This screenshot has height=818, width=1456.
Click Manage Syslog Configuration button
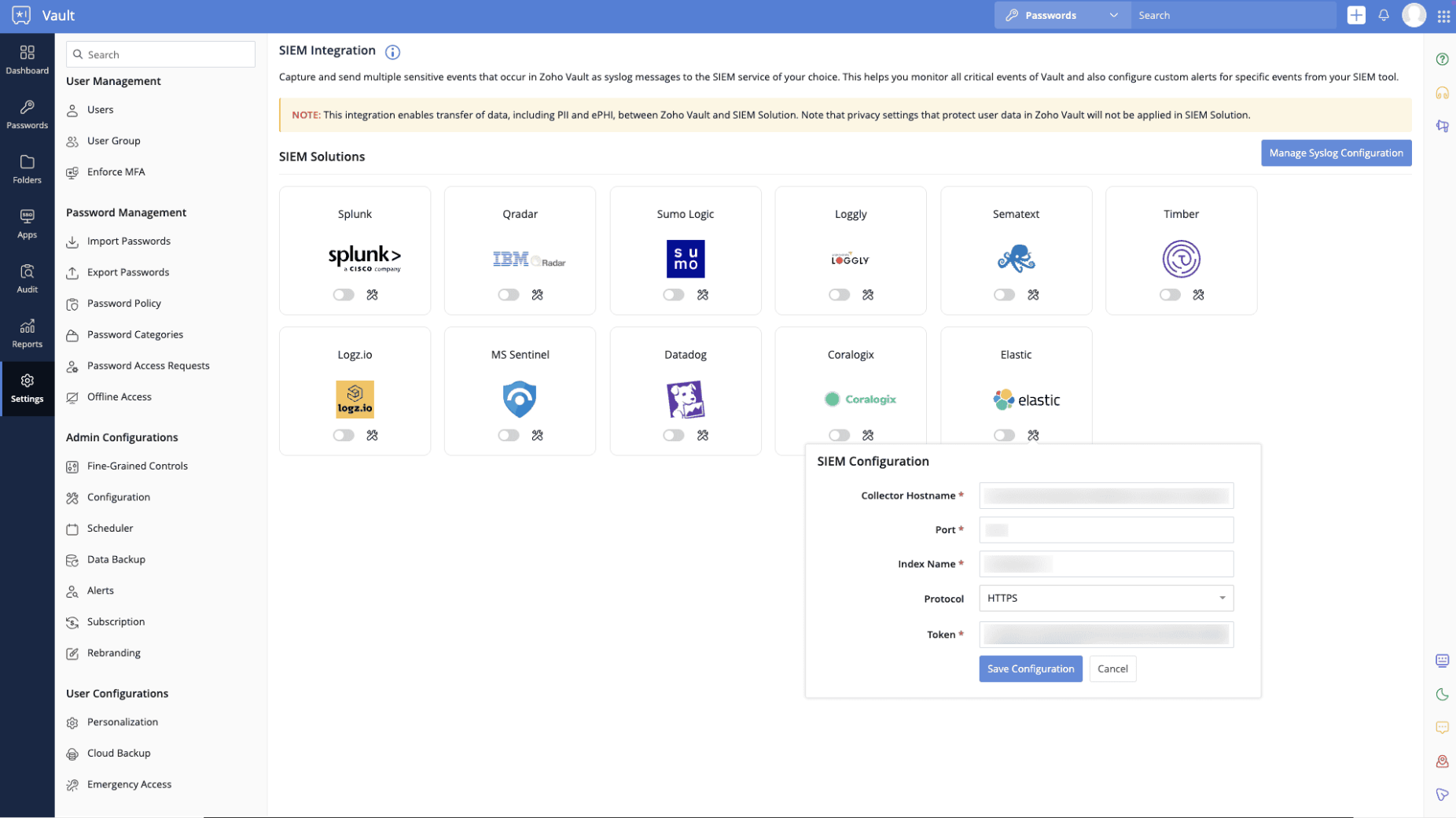coord(1336,153)
